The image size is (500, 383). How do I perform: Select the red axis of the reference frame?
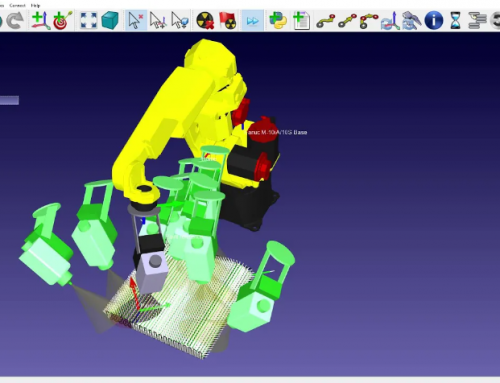coord(134,293)
